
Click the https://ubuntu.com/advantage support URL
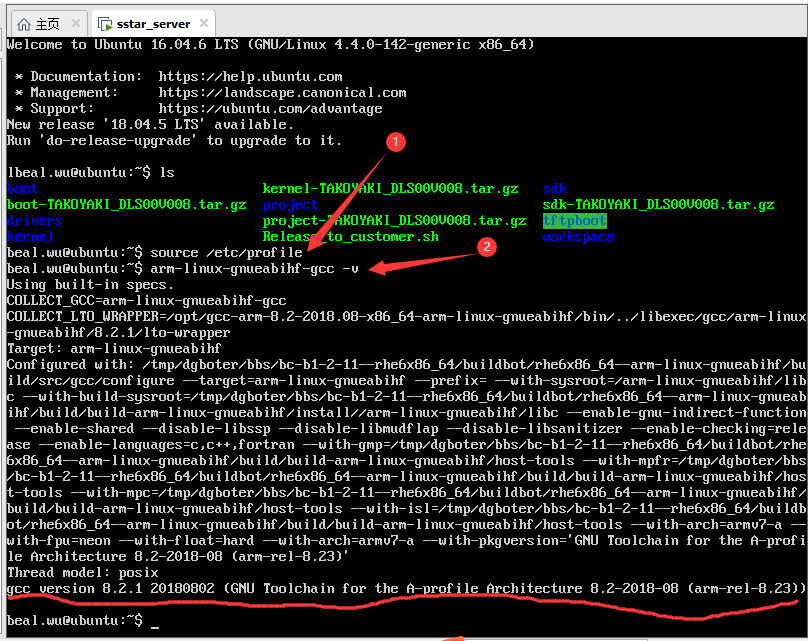[271, 109]
